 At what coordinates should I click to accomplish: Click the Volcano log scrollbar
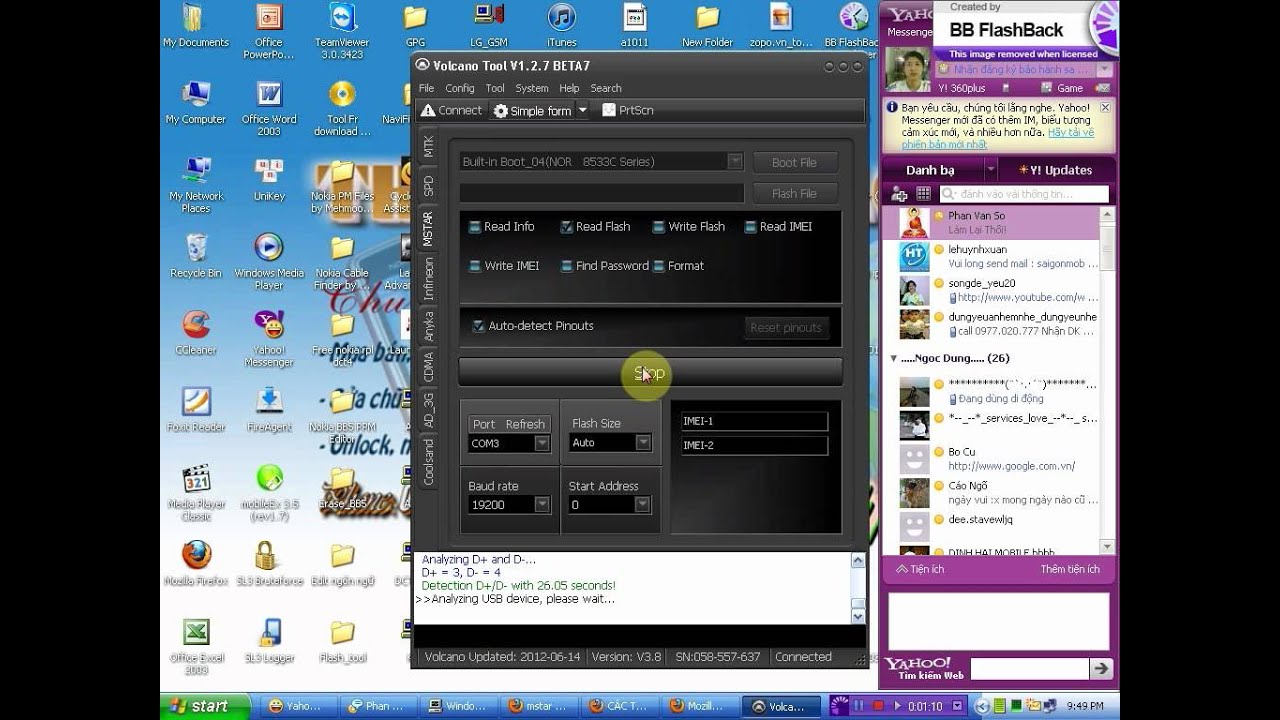(858, 588)
